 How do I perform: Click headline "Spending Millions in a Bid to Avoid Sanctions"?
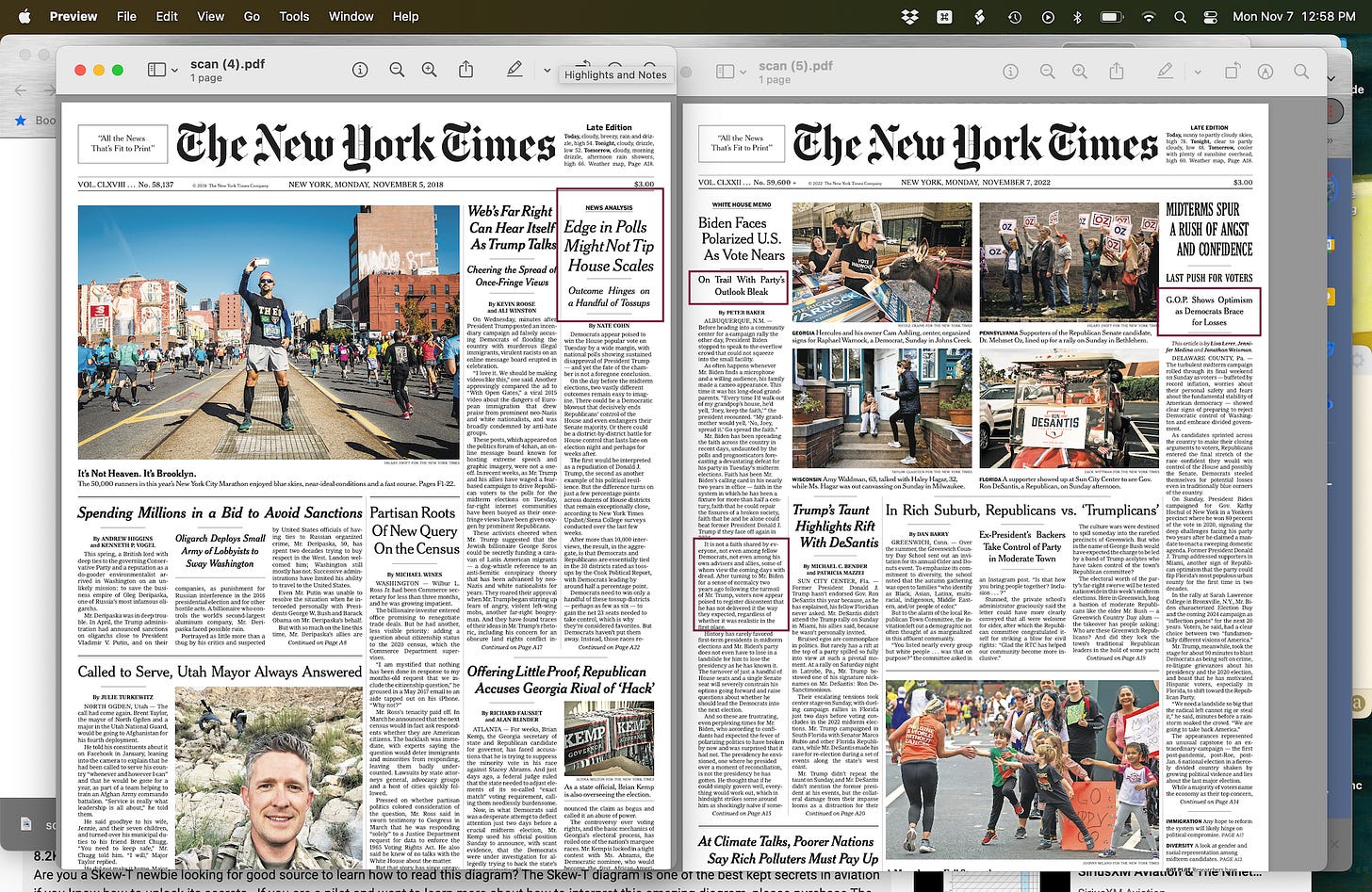[220, 513]
